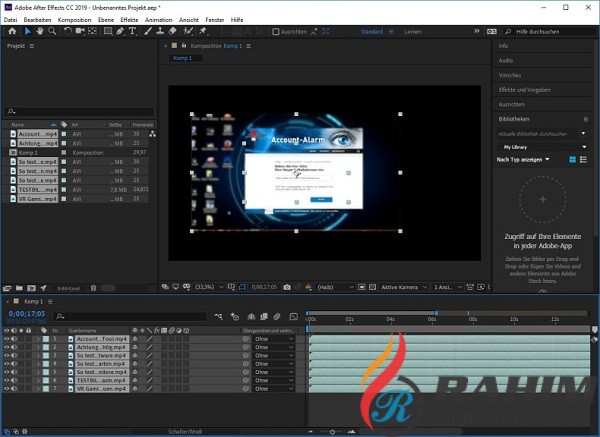
Task: Select the Rectangle shape tool
Action: pyautogui.click(x=106, y=31)
